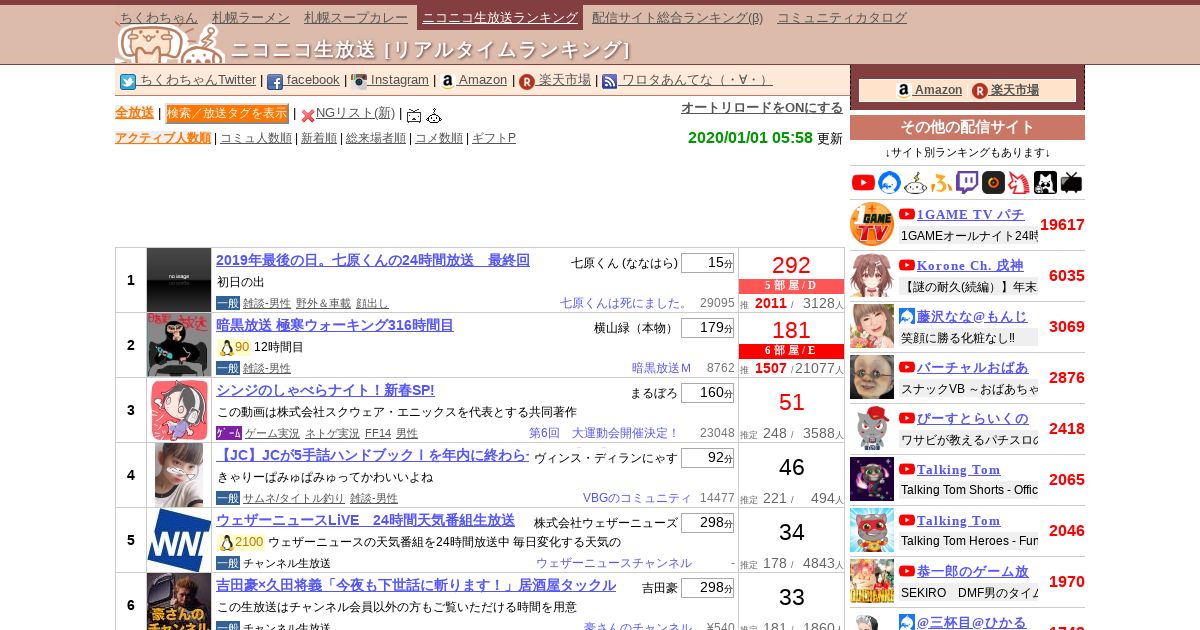Click the Instagram camera icon
1200x630 pixels.
coord(359,82)
